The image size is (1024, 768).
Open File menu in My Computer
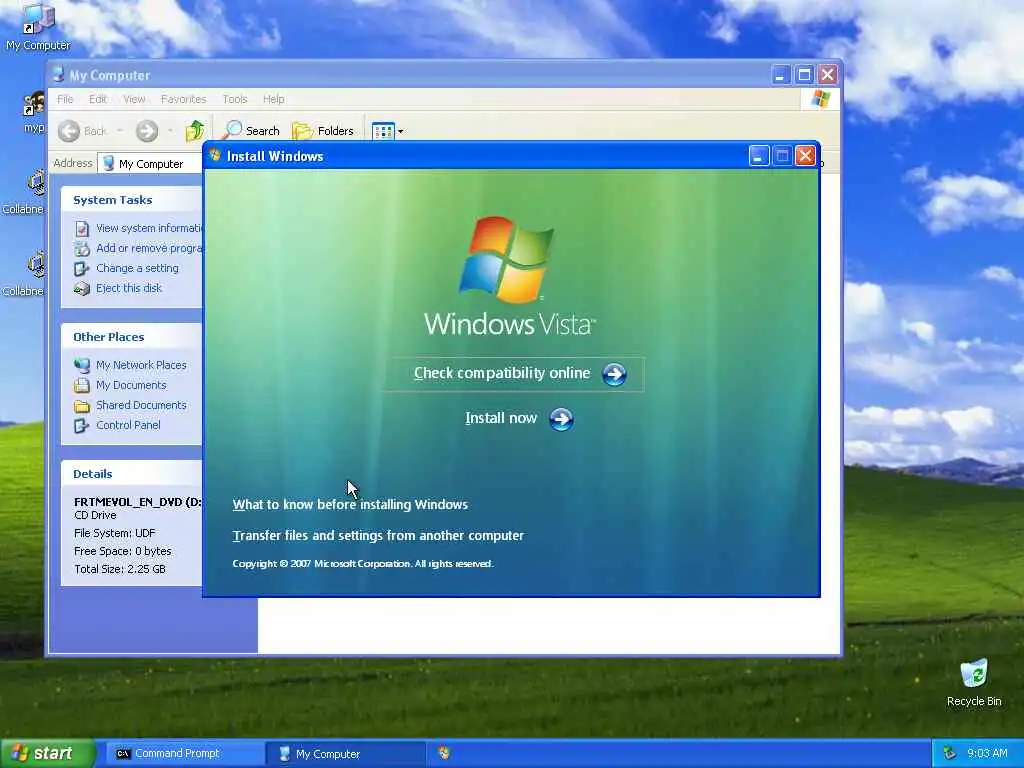coord(65,99)
